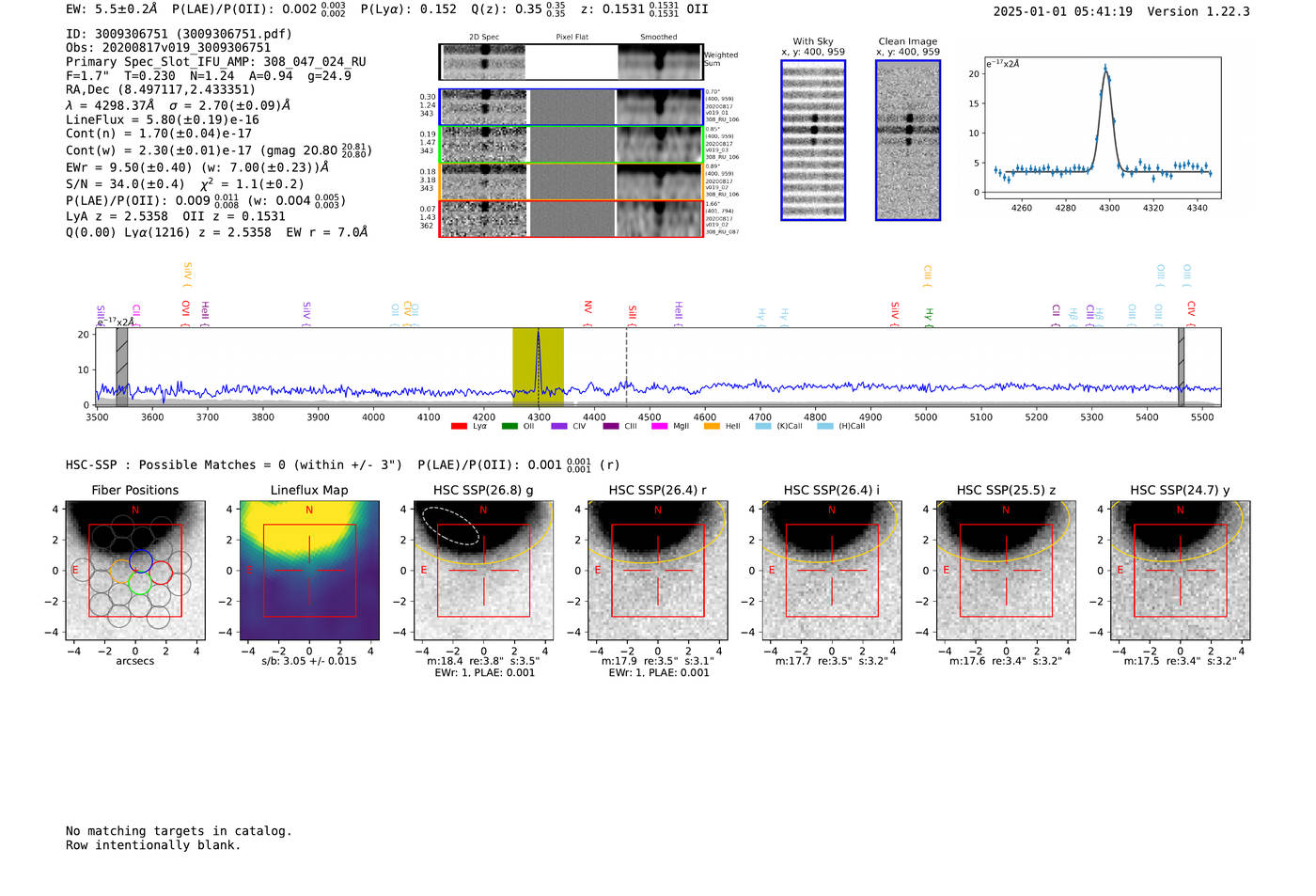1316x896 pixels.
Task: Click the 'No matching targets in catalog.' text
Action: tap(179, 831)
